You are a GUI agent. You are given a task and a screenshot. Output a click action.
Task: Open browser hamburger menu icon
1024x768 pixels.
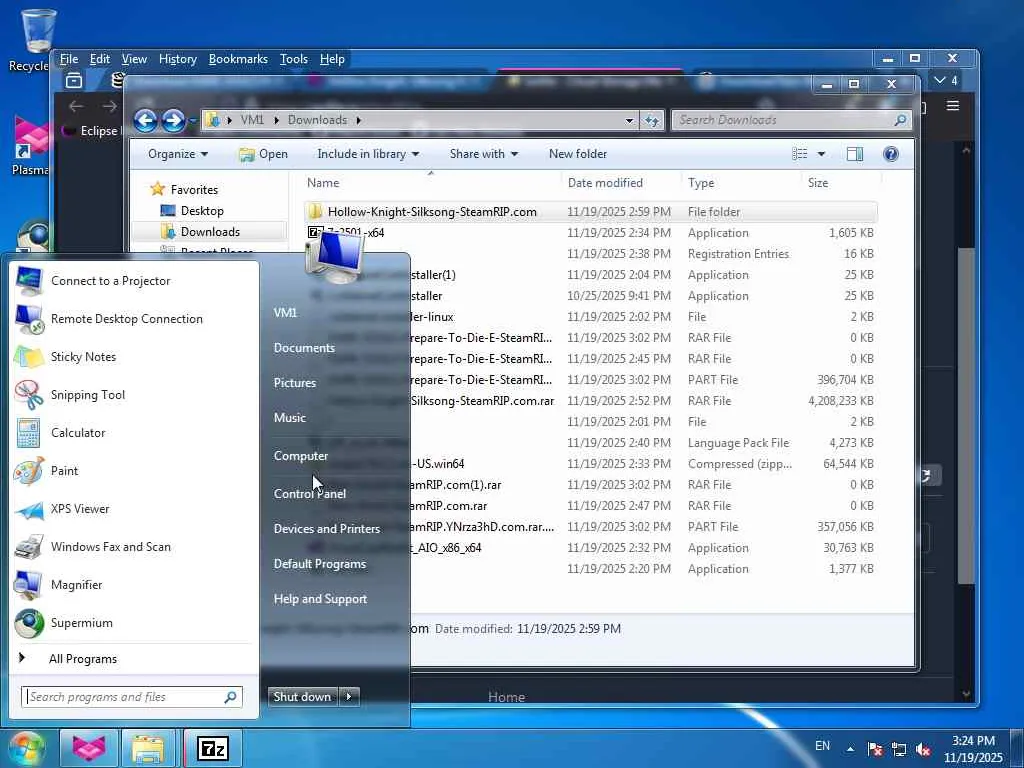click(x=953, y=106)
